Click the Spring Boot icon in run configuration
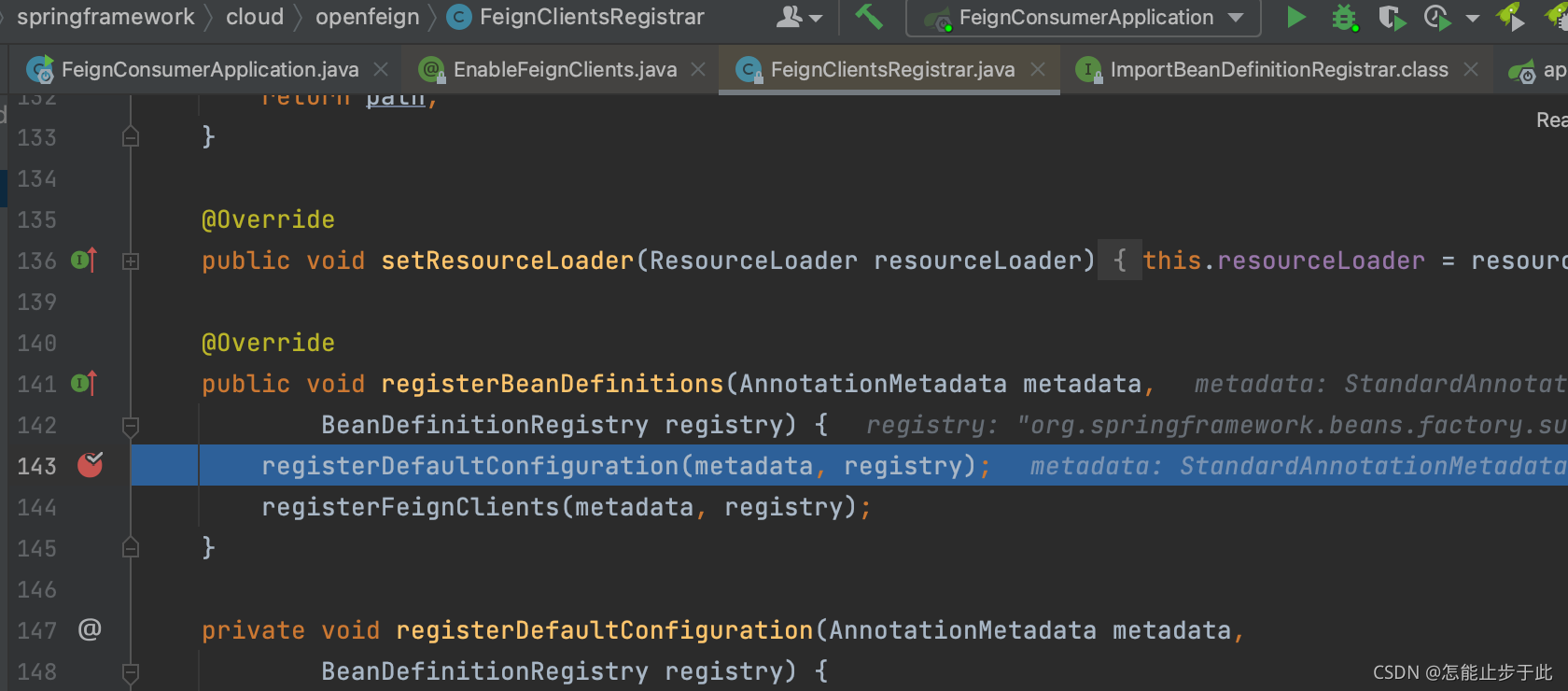The height and width of the screenshot is (691, 1568). pyautogui.click(x=937, y=19)
